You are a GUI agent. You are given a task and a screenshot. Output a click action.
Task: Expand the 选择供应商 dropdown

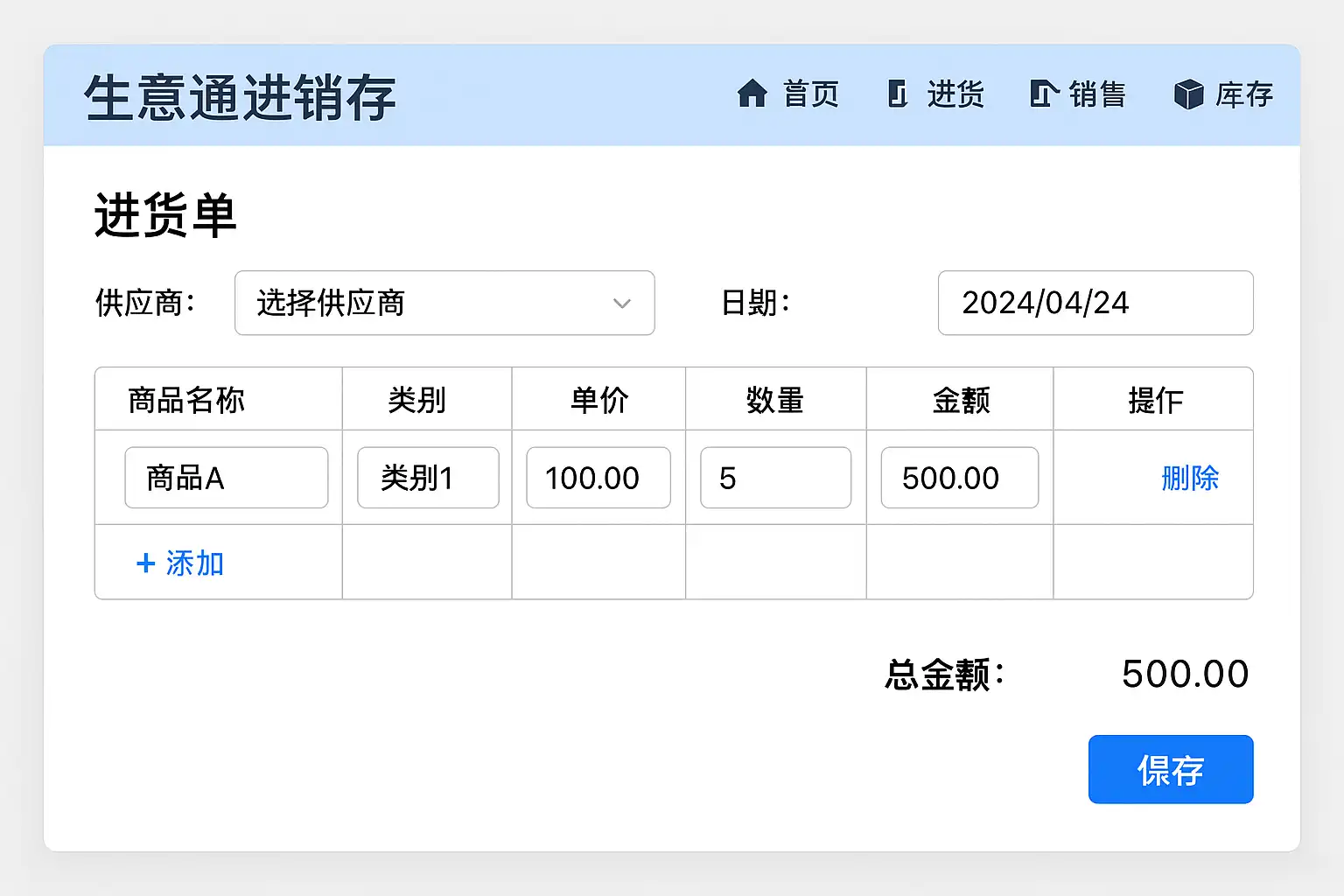coord(444,303)
